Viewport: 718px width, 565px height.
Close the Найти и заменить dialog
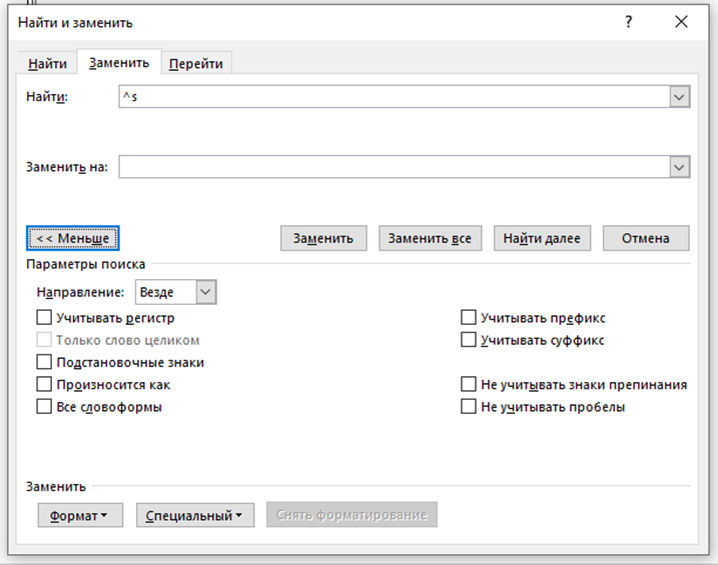click(681, 22)
